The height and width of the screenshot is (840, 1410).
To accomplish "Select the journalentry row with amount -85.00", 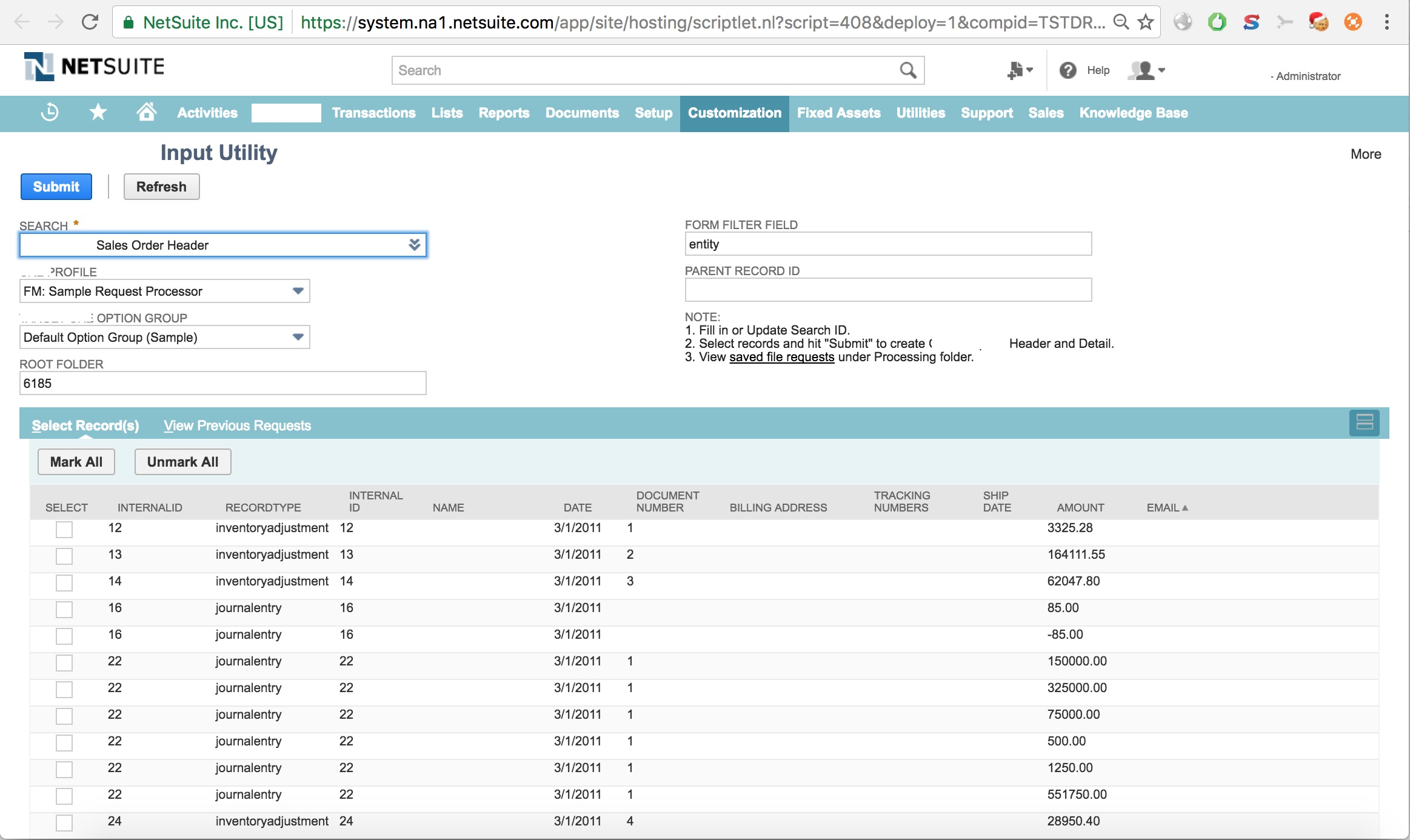I will pos(64,636).
